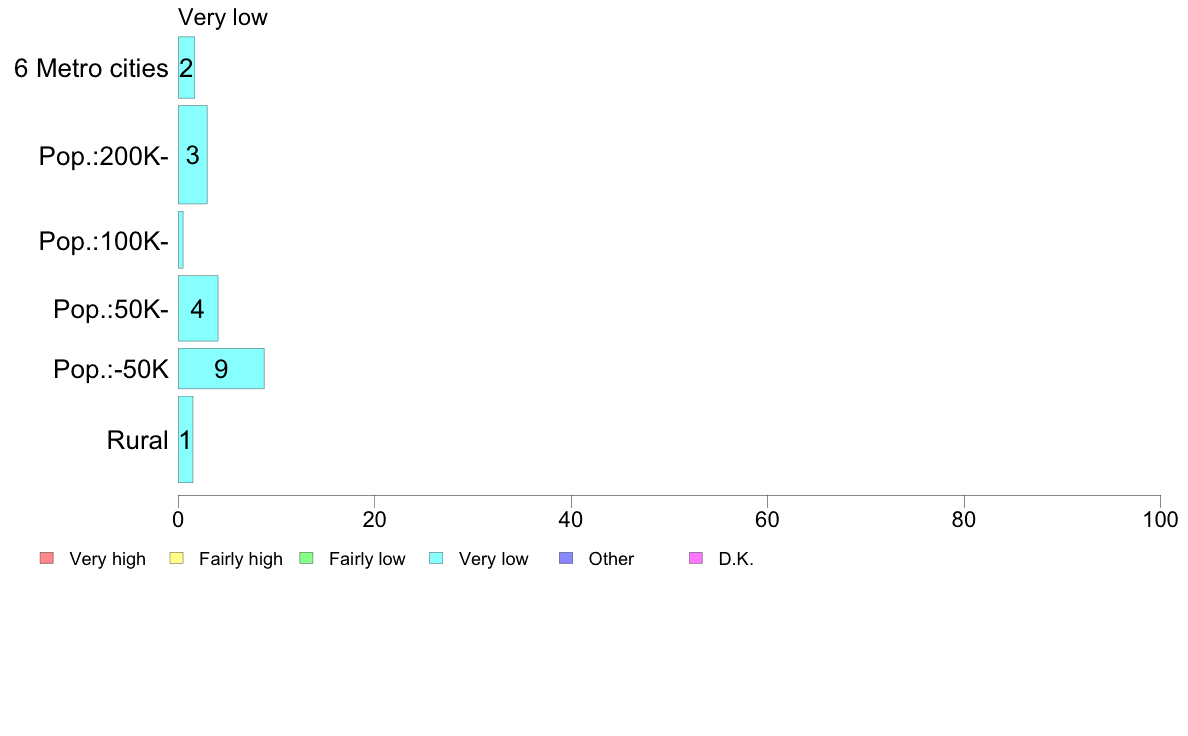Click the Rural category label

[137, 440]
